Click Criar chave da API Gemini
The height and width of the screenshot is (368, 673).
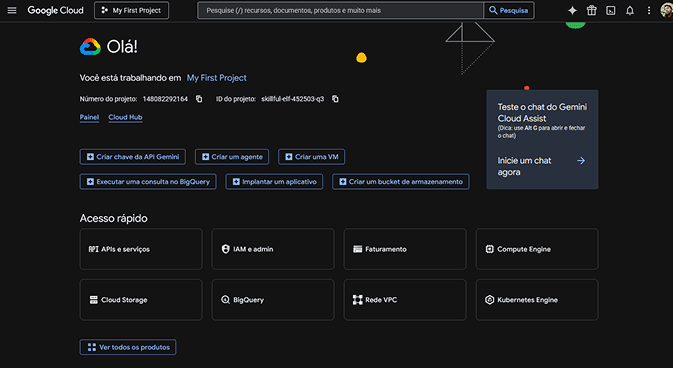[133, 157]
